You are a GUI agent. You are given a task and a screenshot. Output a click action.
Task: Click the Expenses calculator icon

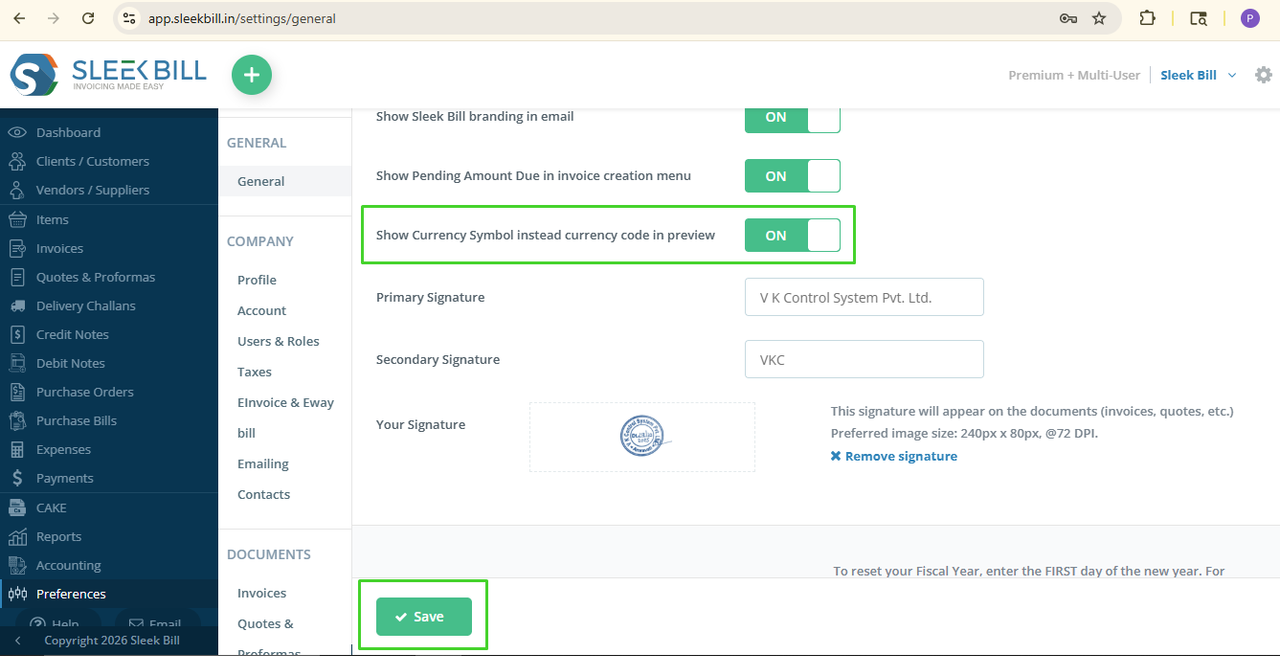17,450
